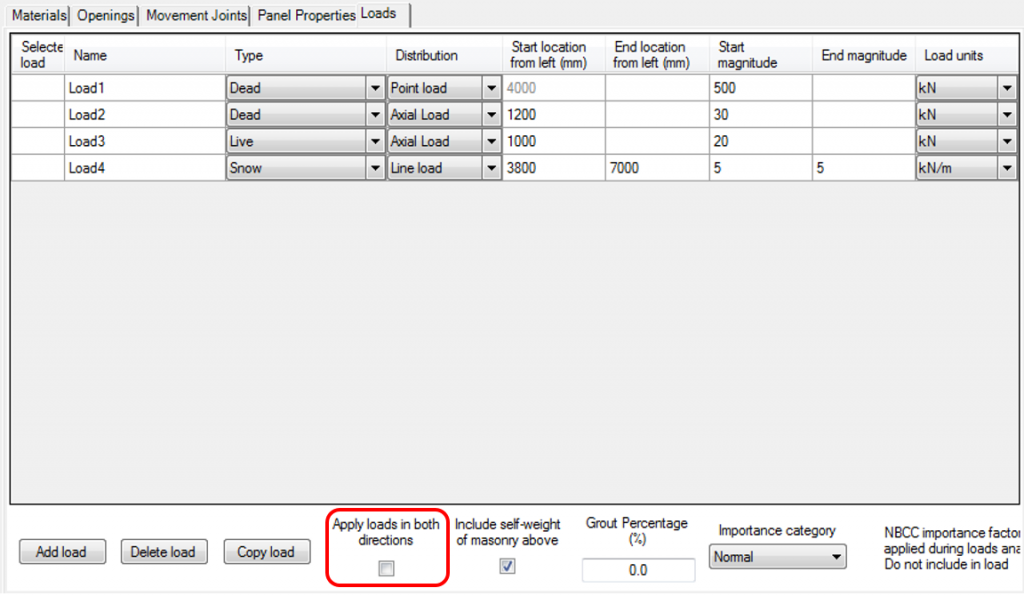
Task: Open the Load units dropdown for Load4
Action: pos(1009,168)
